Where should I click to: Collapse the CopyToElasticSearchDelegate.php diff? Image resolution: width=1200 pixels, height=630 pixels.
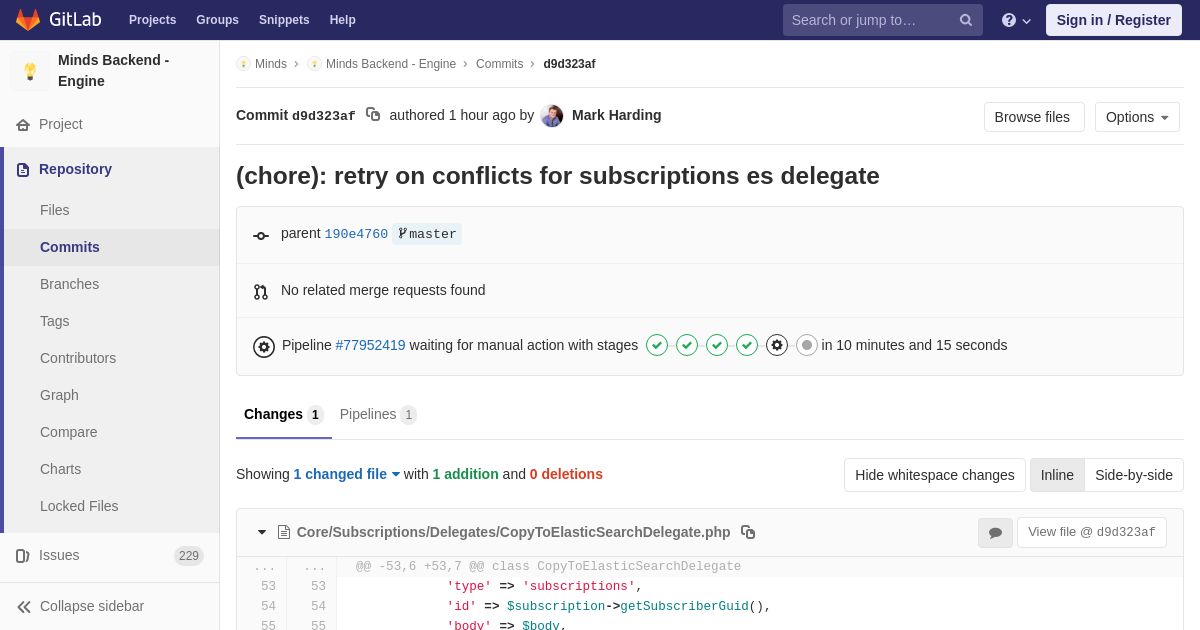click(262, 532)
